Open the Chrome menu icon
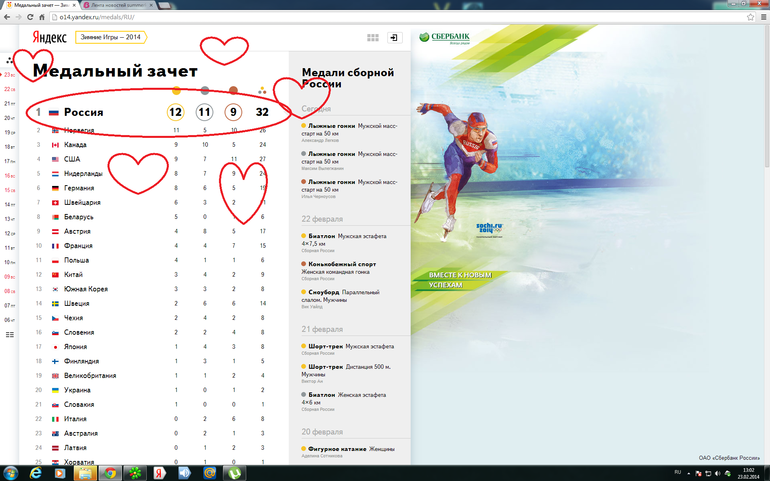 click(x=764, y=17)
